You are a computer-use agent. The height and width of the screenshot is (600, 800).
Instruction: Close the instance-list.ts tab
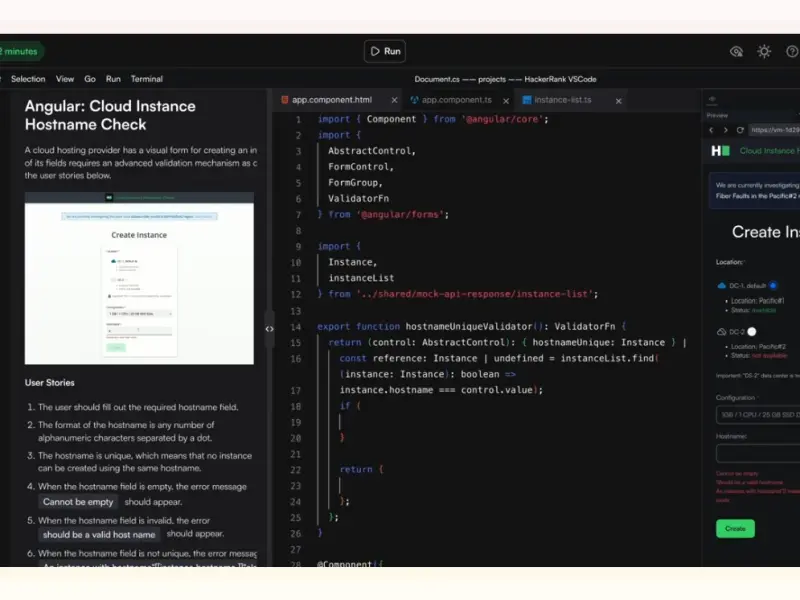[619, 100]
